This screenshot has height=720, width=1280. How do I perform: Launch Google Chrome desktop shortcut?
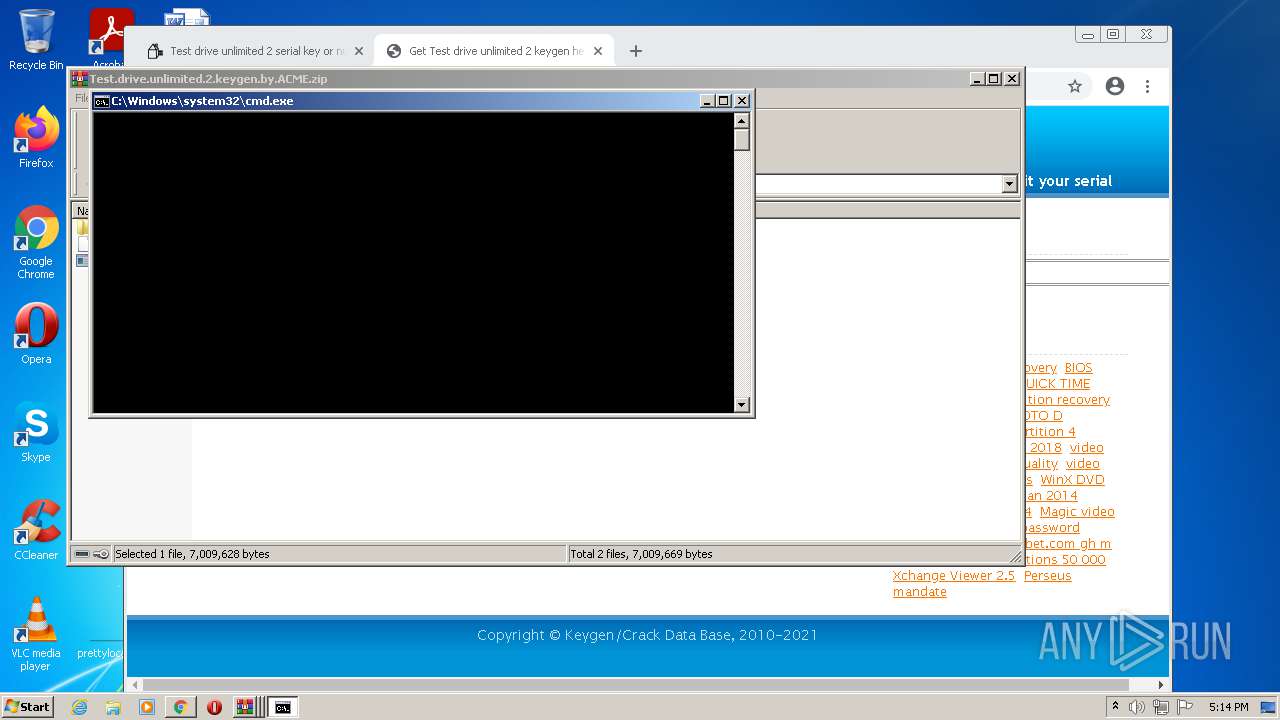click(x=36, y=242)
